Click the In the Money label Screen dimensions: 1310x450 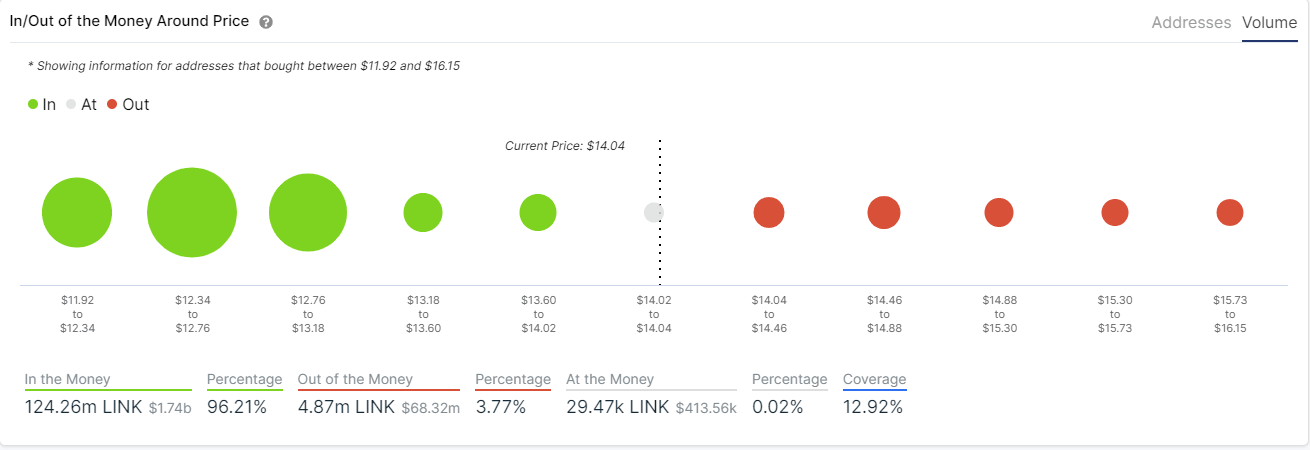tap(68, 380)
